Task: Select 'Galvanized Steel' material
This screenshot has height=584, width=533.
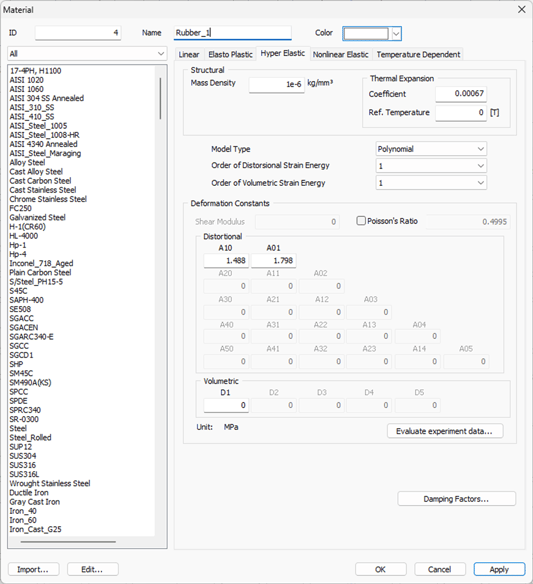Action: (38, 218)
